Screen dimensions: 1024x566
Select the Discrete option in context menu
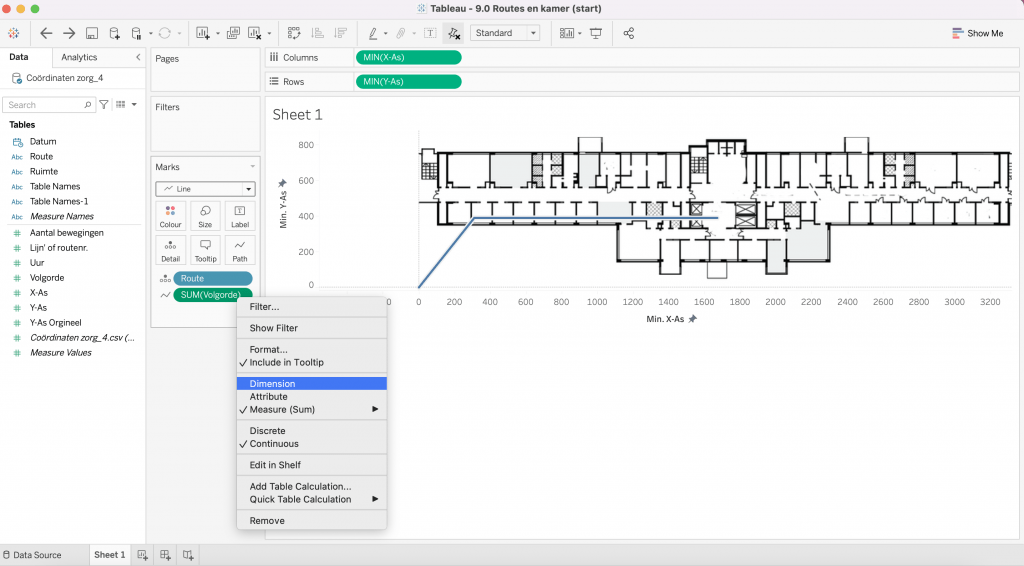point(267,431)
